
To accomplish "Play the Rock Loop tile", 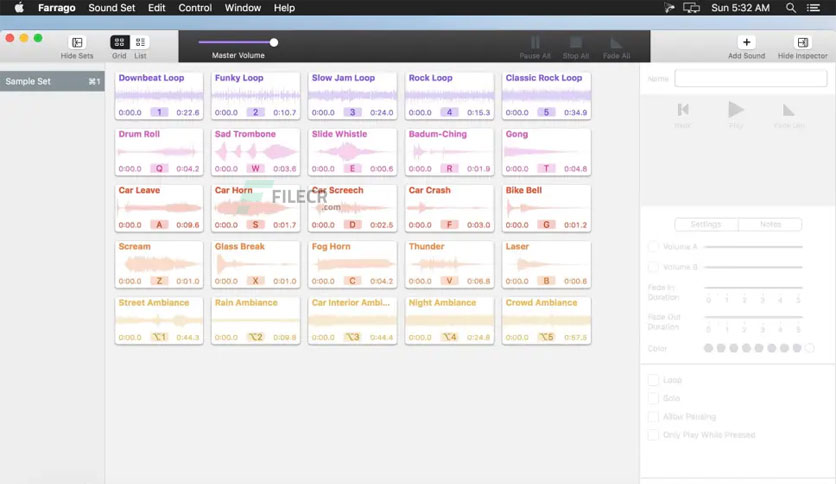I will [449, 96].
